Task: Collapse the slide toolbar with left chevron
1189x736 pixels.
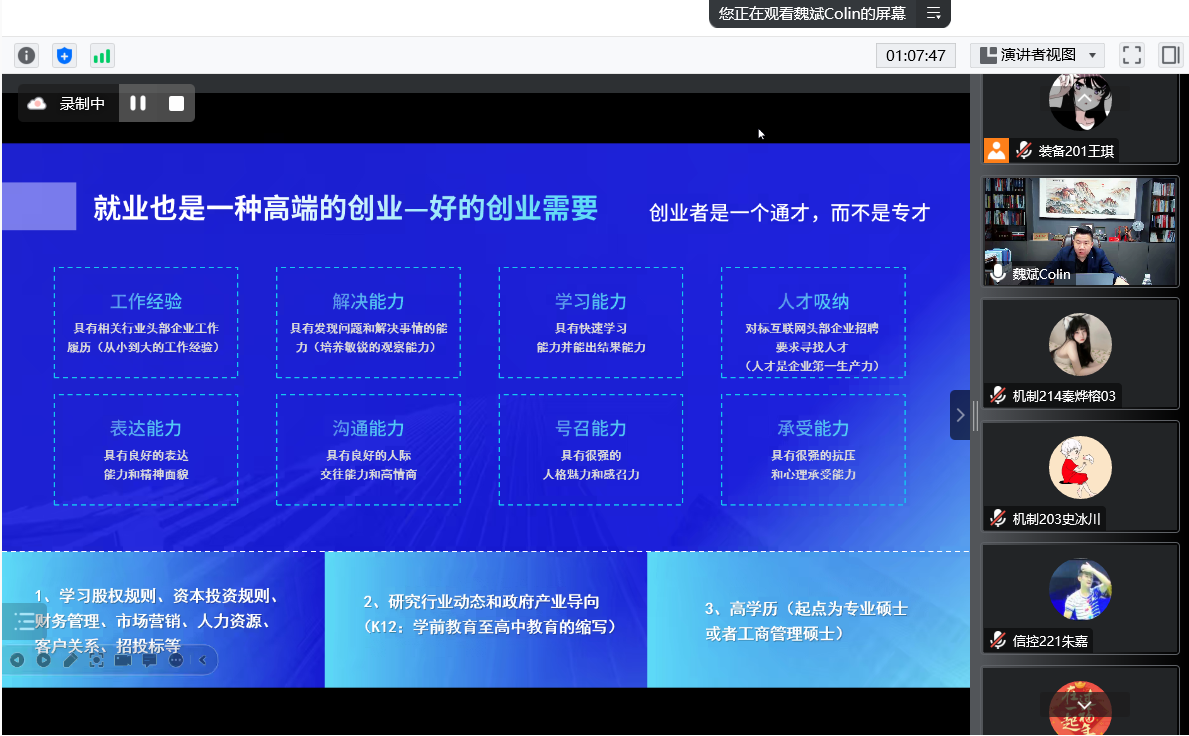Action: tap(203, 660)
